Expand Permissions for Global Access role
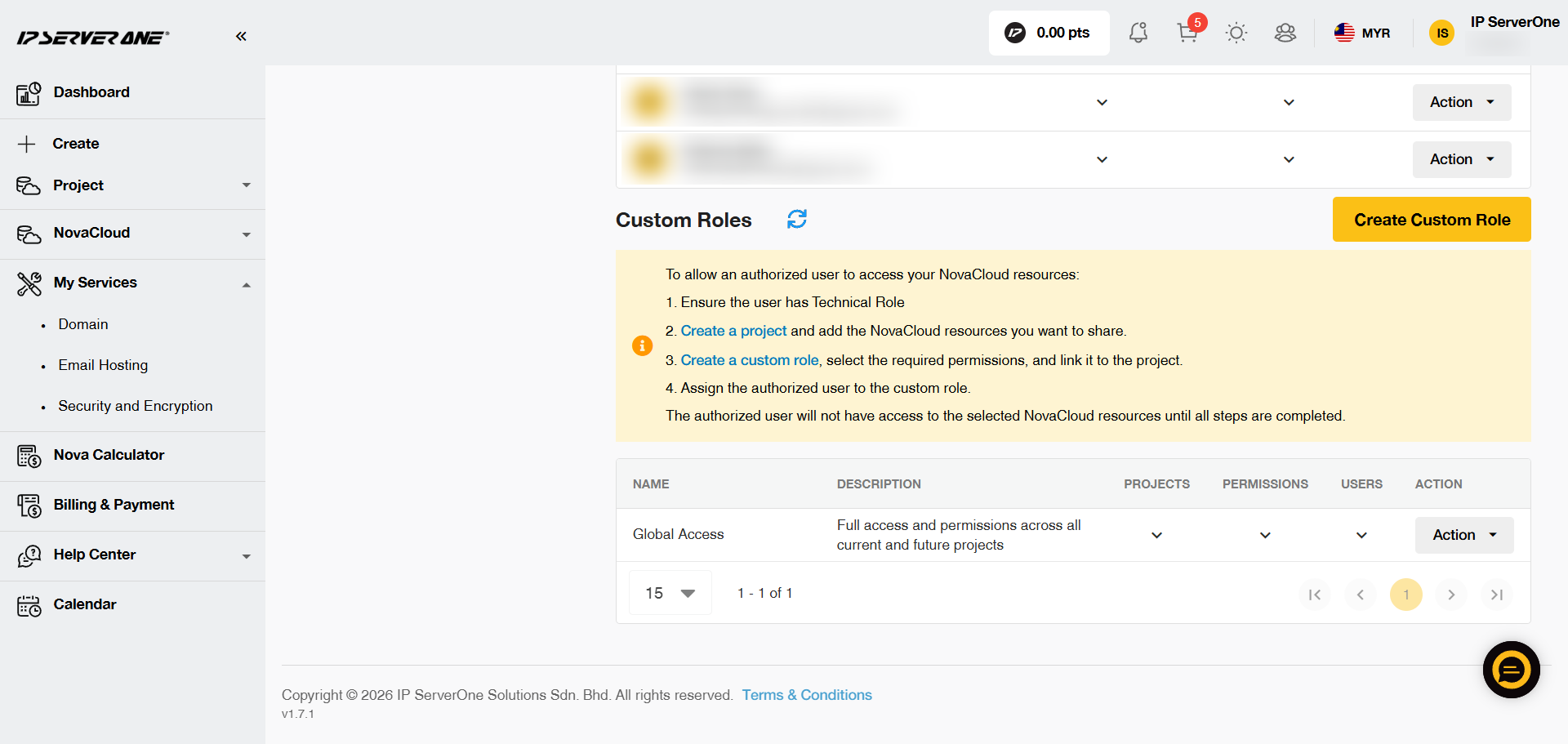This screenshot has width=1568, height=744. click(x=1265, y=535)
